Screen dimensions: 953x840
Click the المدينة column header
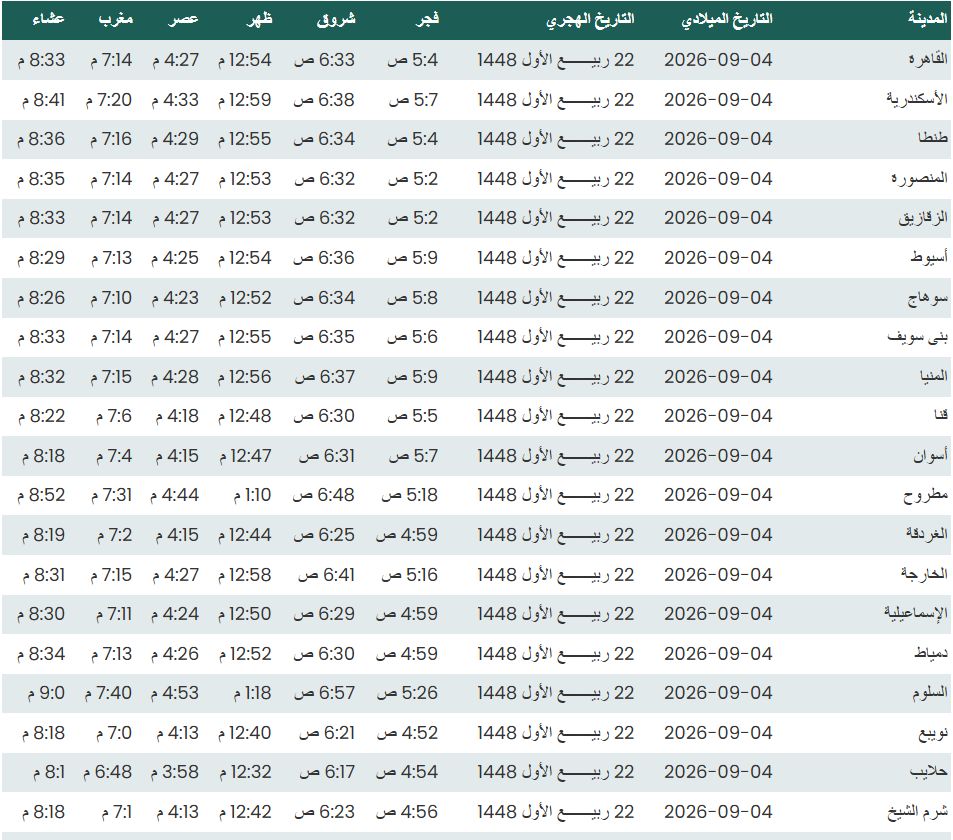[x=927, y=19]
